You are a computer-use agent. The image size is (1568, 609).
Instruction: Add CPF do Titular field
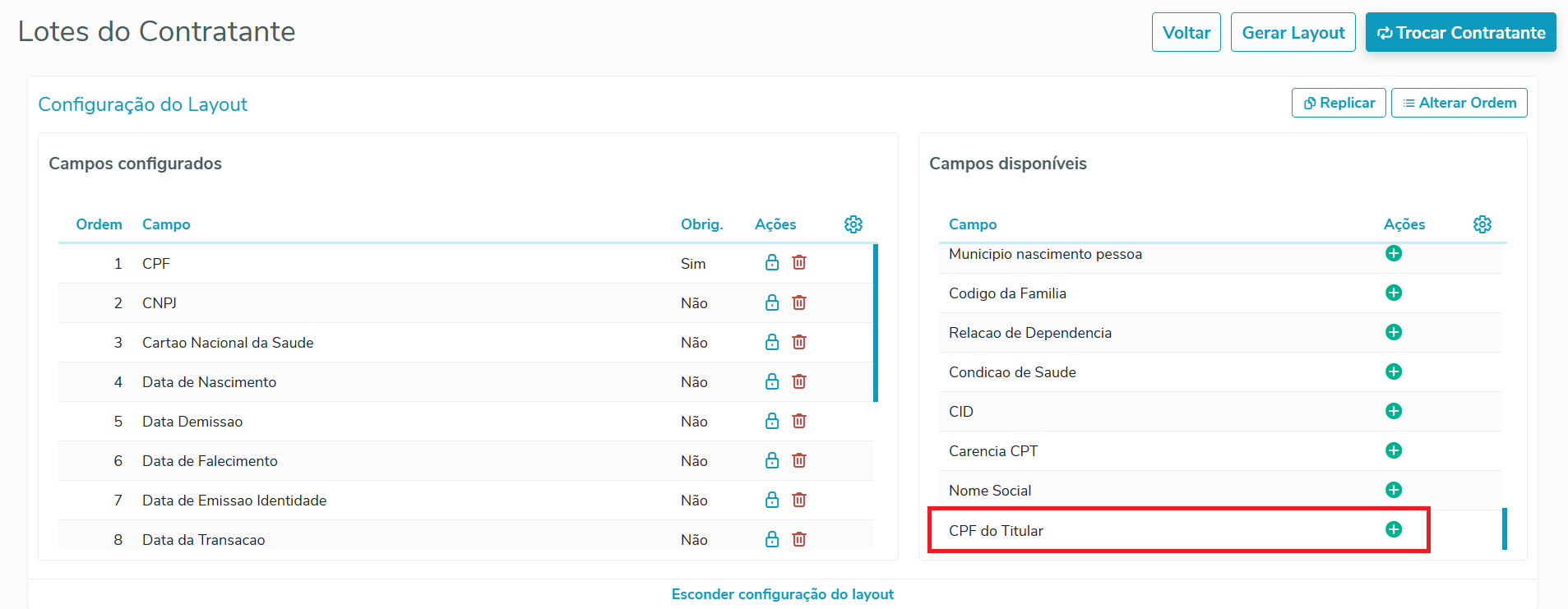(x=1393, y=529)
